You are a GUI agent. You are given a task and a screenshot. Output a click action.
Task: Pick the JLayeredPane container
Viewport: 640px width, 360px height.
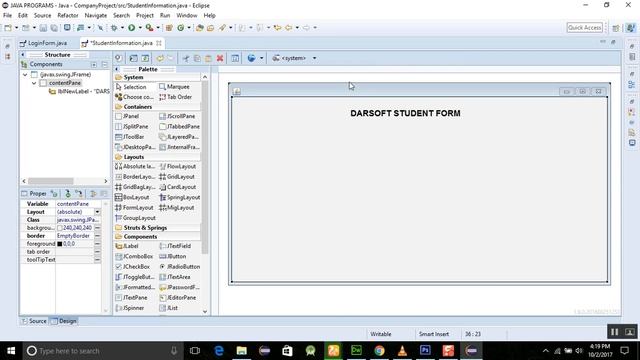pyautogui.click(x=179, y=137)
